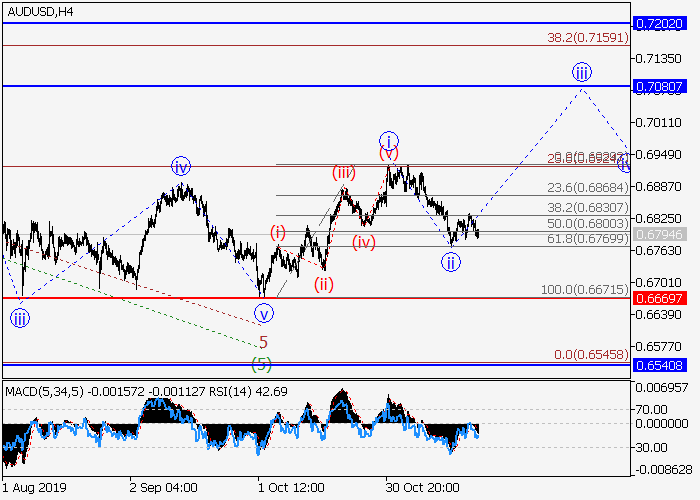
Task: Click the blue circled v wave label
Action: (264, 312)
